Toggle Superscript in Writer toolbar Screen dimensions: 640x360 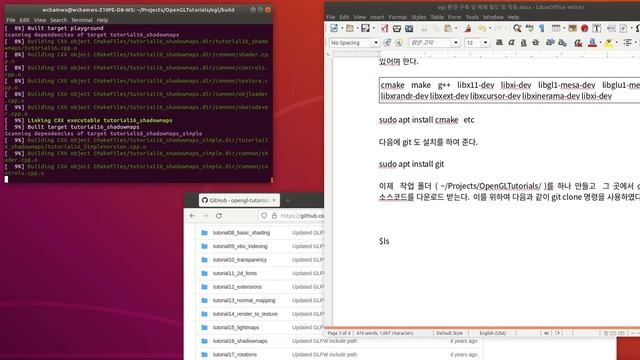pos(550,42)
